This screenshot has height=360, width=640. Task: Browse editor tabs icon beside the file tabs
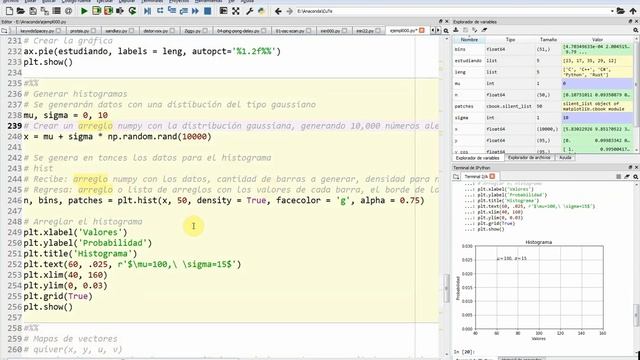coord(4,31)
